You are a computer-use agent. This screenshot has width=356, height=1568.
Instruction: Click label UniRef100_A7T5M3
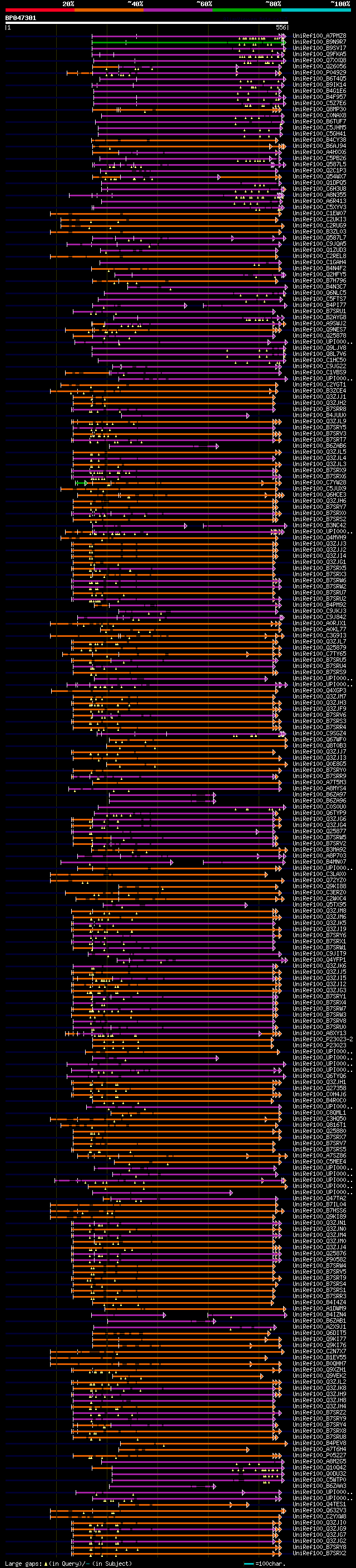pyautogui.click(x=319, y=782)
